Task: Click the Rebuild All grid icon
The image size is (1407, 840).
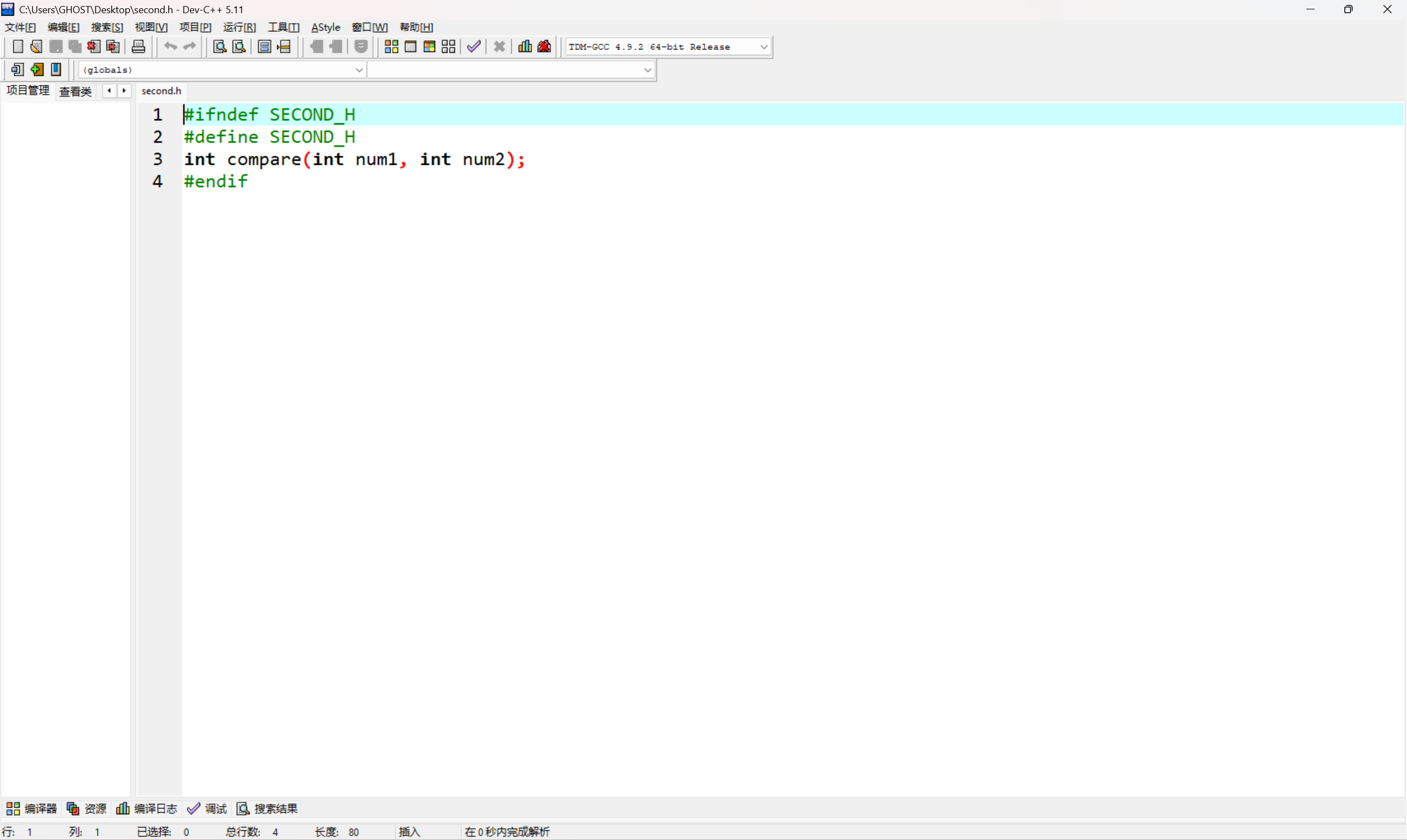Action: point(448,46)
